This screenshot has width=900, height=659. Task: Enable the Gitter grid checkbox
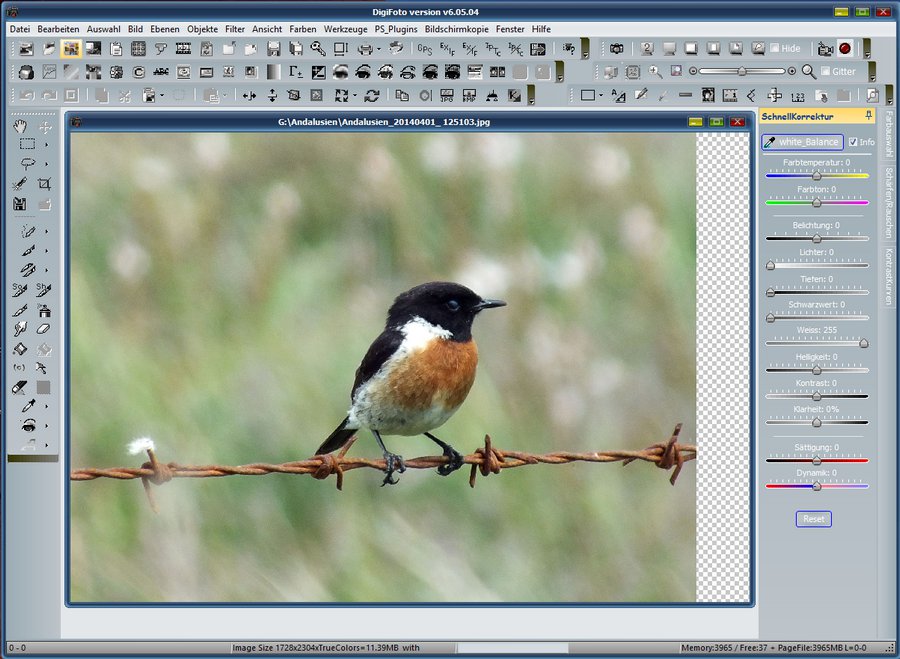[x=825, y=72]
